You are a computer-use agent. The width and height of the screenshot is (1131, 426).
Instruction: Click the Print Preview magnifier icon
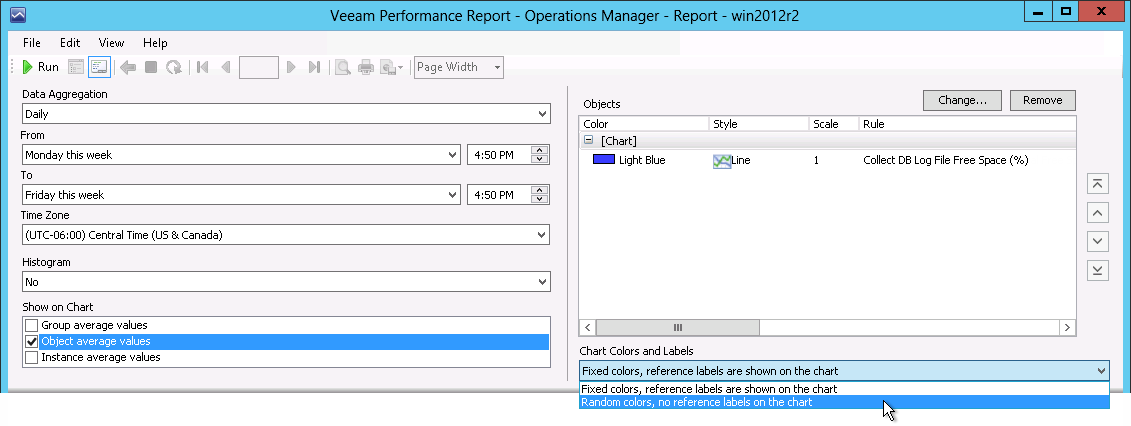point(343,67)
